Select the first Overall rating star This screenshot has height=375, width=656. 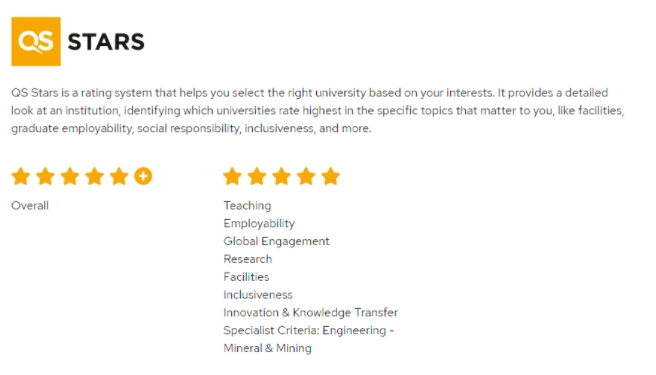(x=20, y=176)
